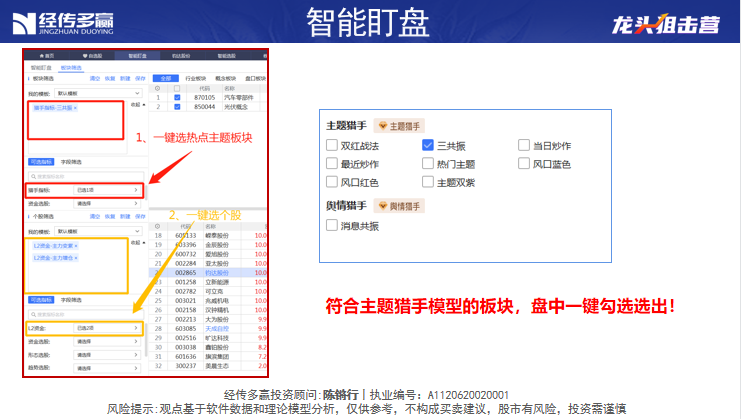Collapse 板块筛选 conditions with 收起
The width and height of the screenshot is (741, 419).
[138, 105]
